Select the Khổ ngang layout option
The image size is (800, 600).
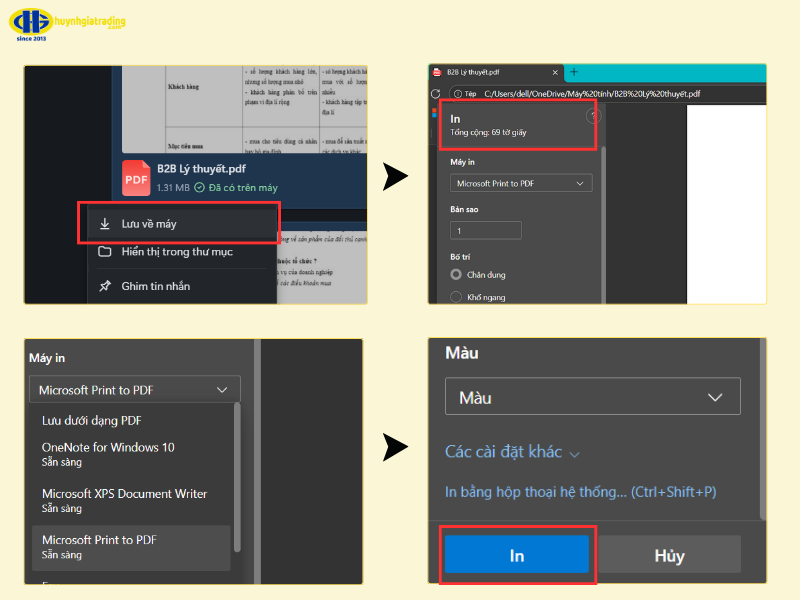tap(457, 297)
